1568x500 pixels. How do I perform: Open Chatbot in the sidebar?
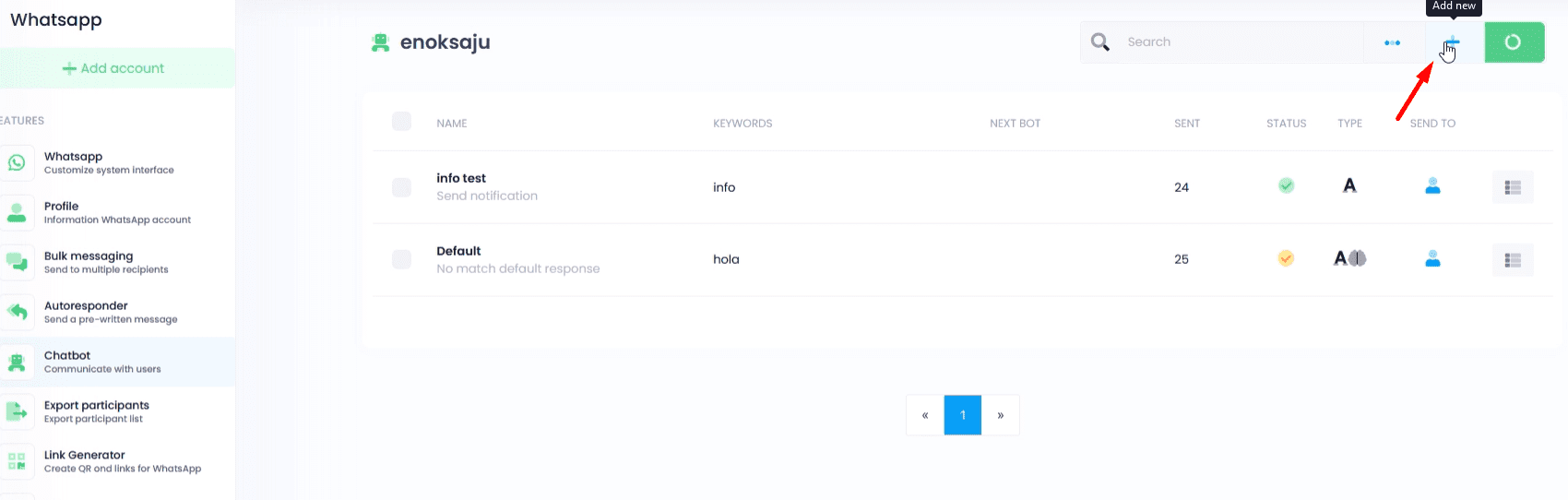(67, 362)
